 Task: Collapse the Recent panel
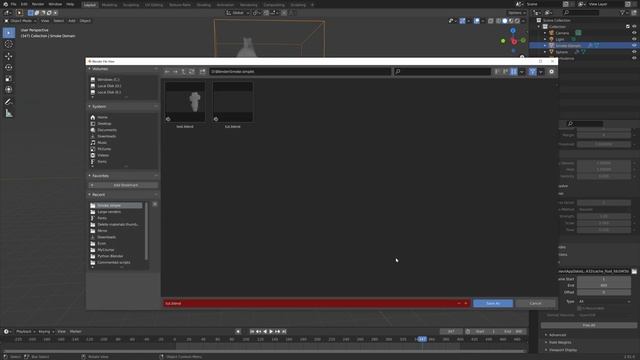[89, 194]
